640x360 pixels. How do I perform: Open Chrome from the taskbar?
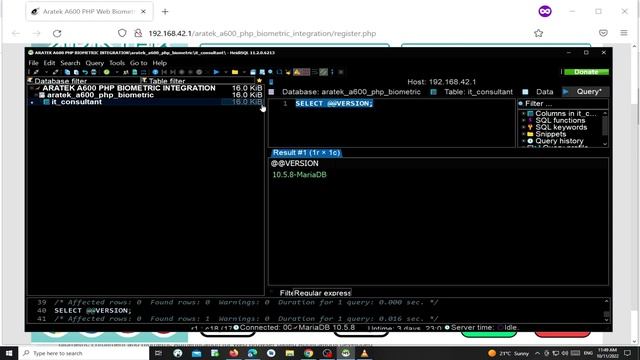pos(309,353)
